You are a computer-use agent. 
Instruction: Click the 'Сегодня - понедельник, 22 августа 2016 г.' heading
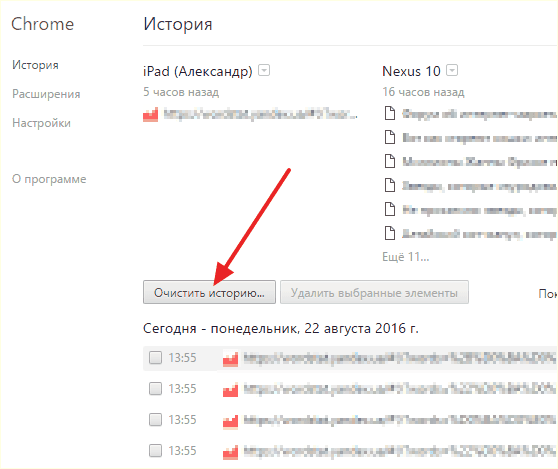tap(281, 328)
